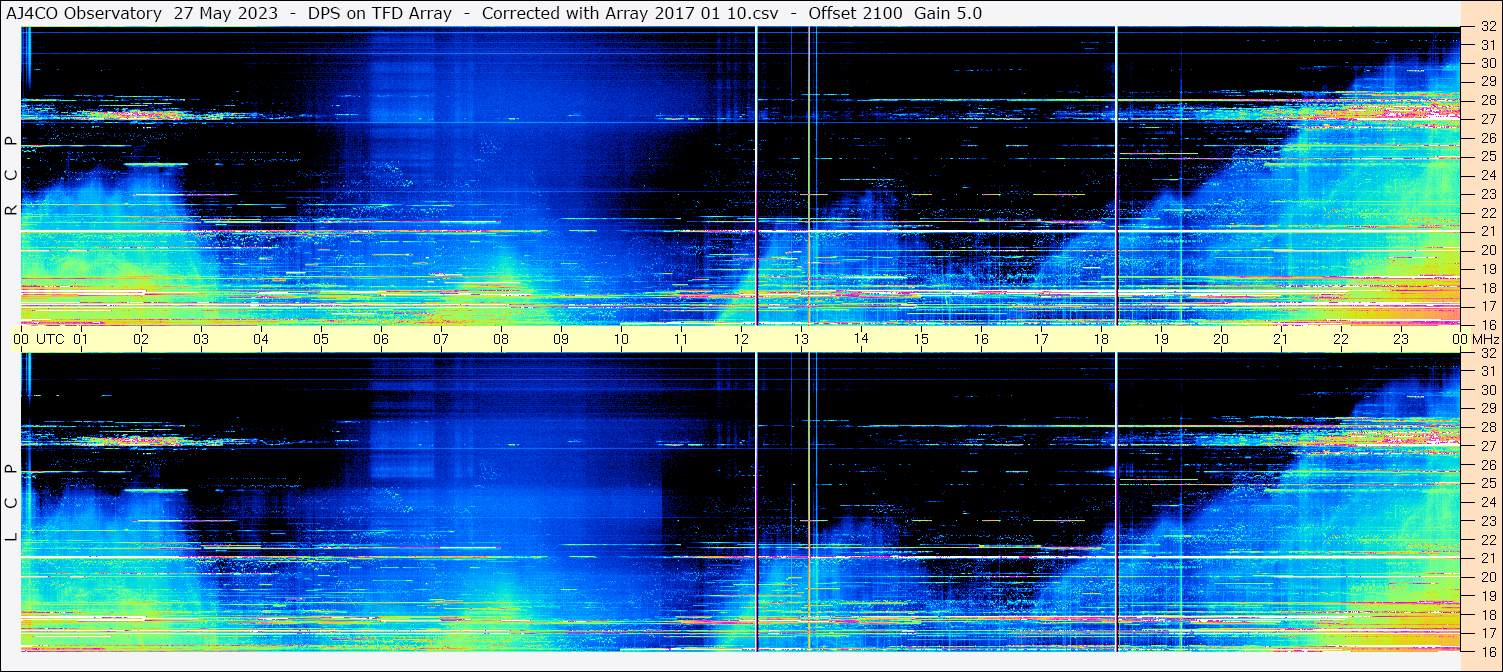Click '22' on the RCP frequency scale
Screen dimensions: 1503x672
point(1487,213)
